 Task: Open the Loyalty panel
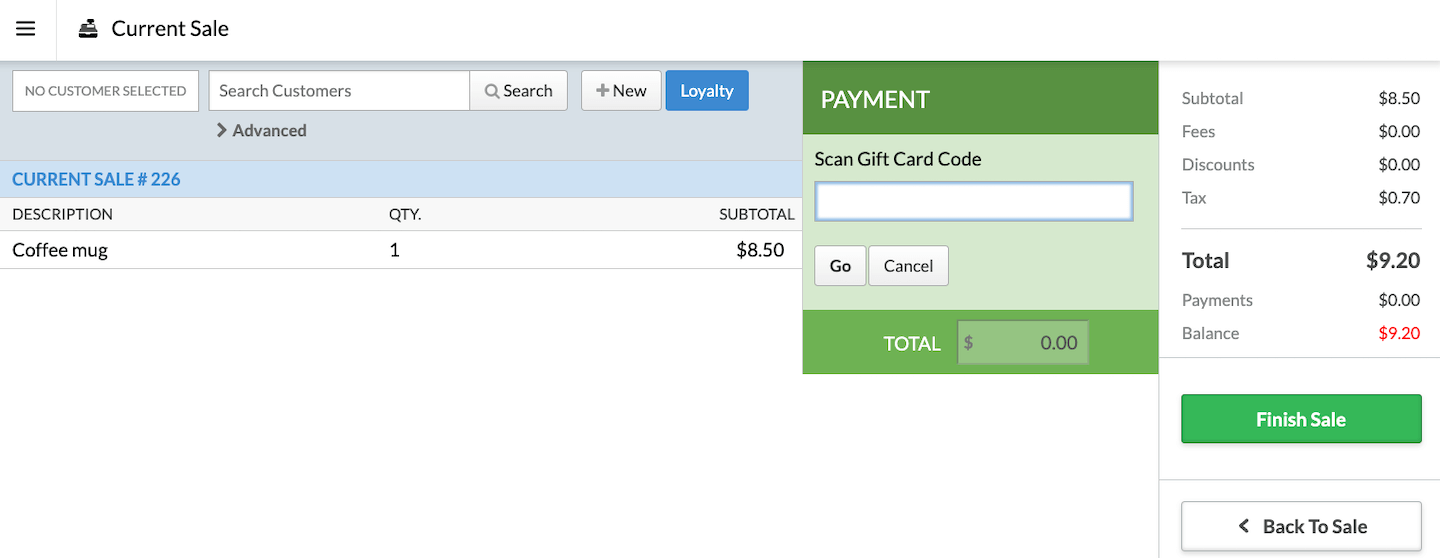click(707, 91)
